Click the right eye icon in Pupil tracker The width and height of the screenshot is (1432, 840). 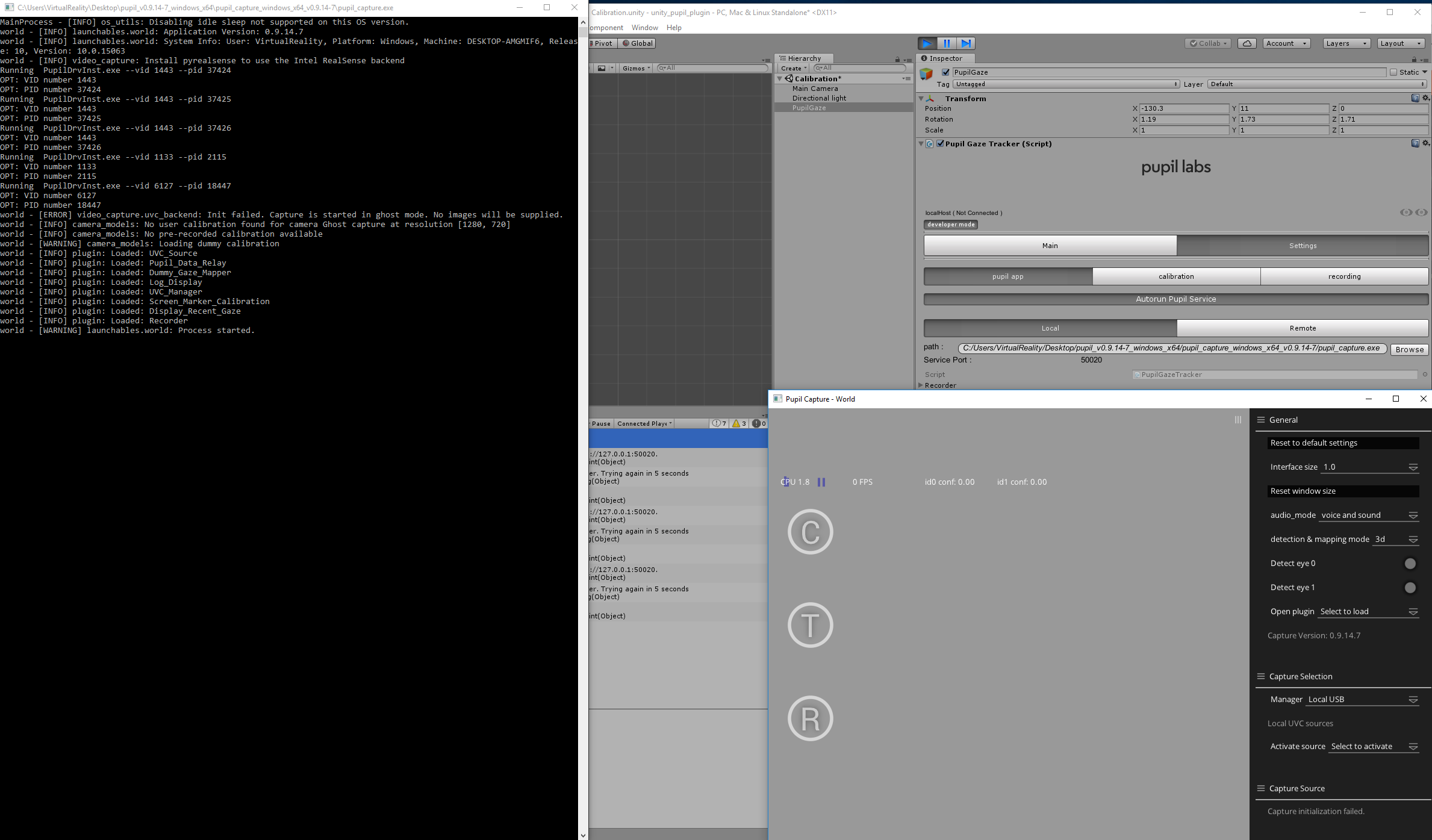point(1421,212)
